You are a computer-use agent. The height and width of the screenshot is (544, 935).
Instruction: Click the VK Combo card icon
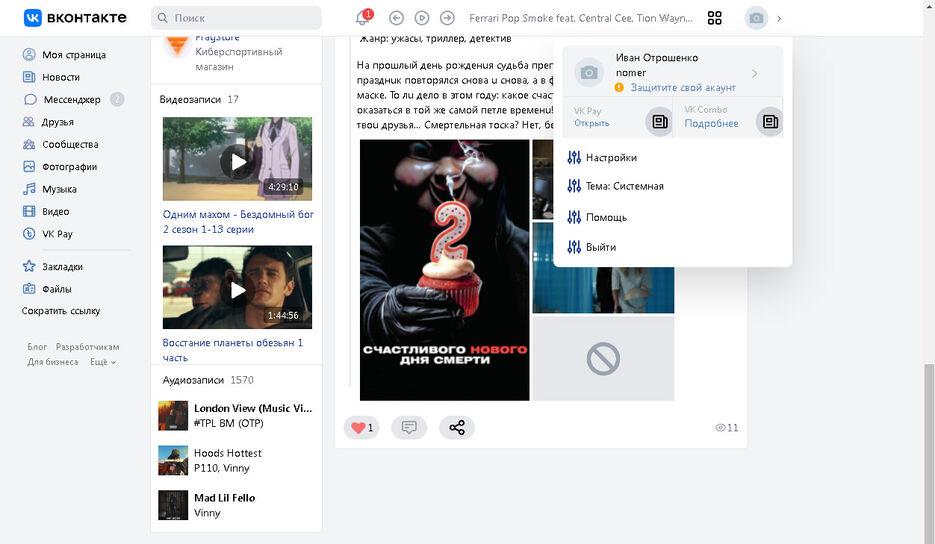(769, 122)
